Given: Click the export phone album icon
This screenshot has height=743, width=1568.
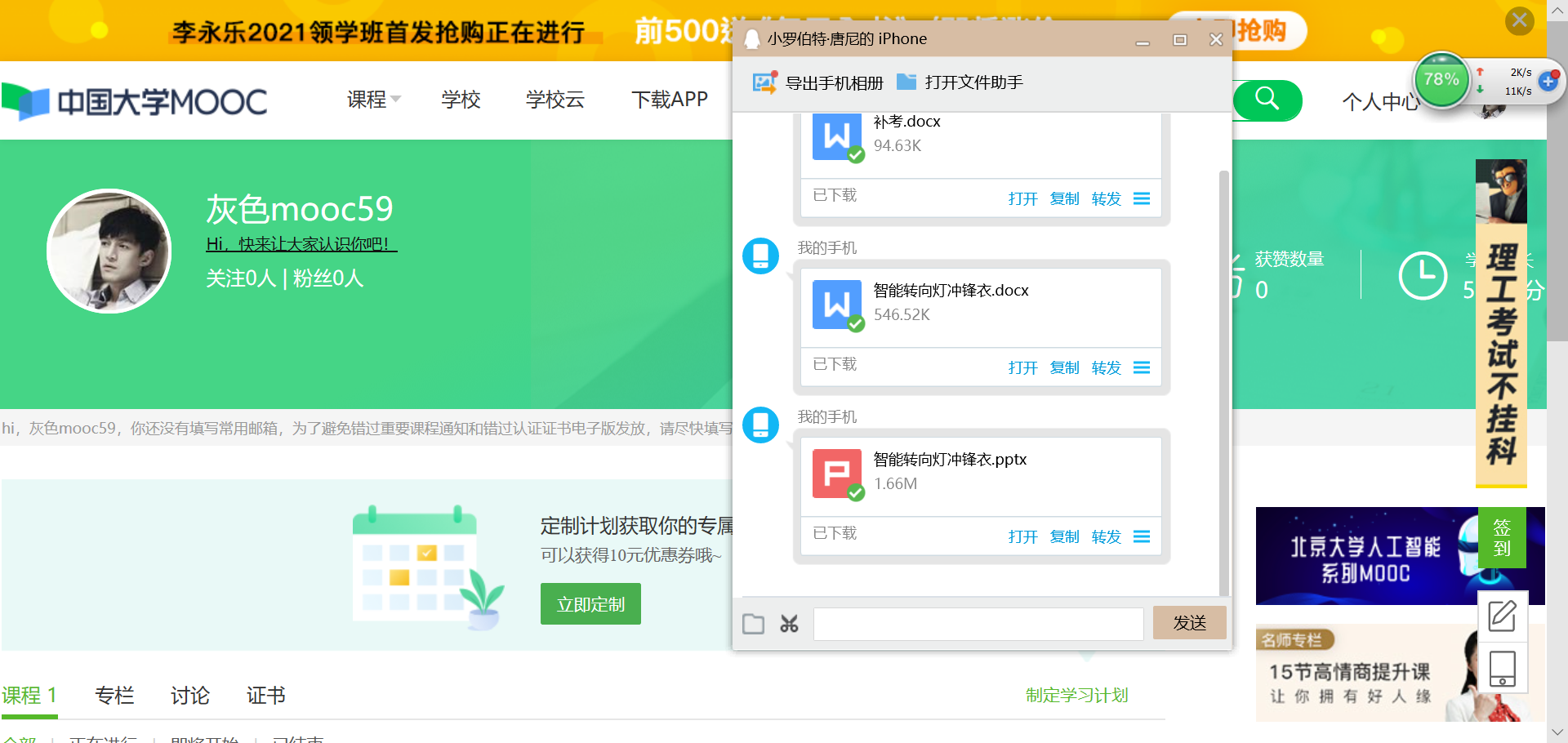Looking at the screenshot, I should (x=764, y=82).
